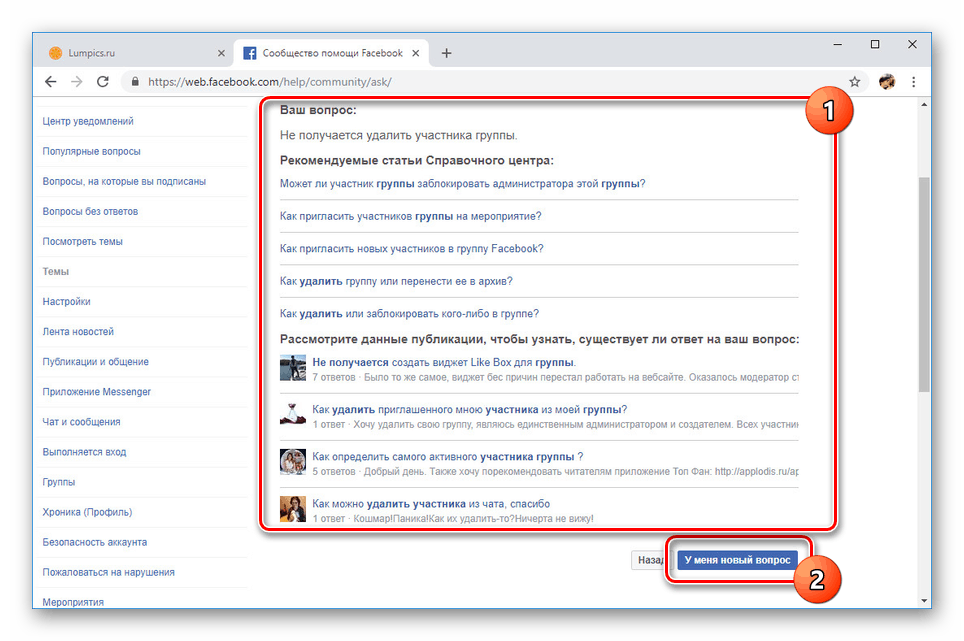Screen dimensions: 964x641
Task: Open post Как определить самого активного участника
Action: tap(448, 457)
